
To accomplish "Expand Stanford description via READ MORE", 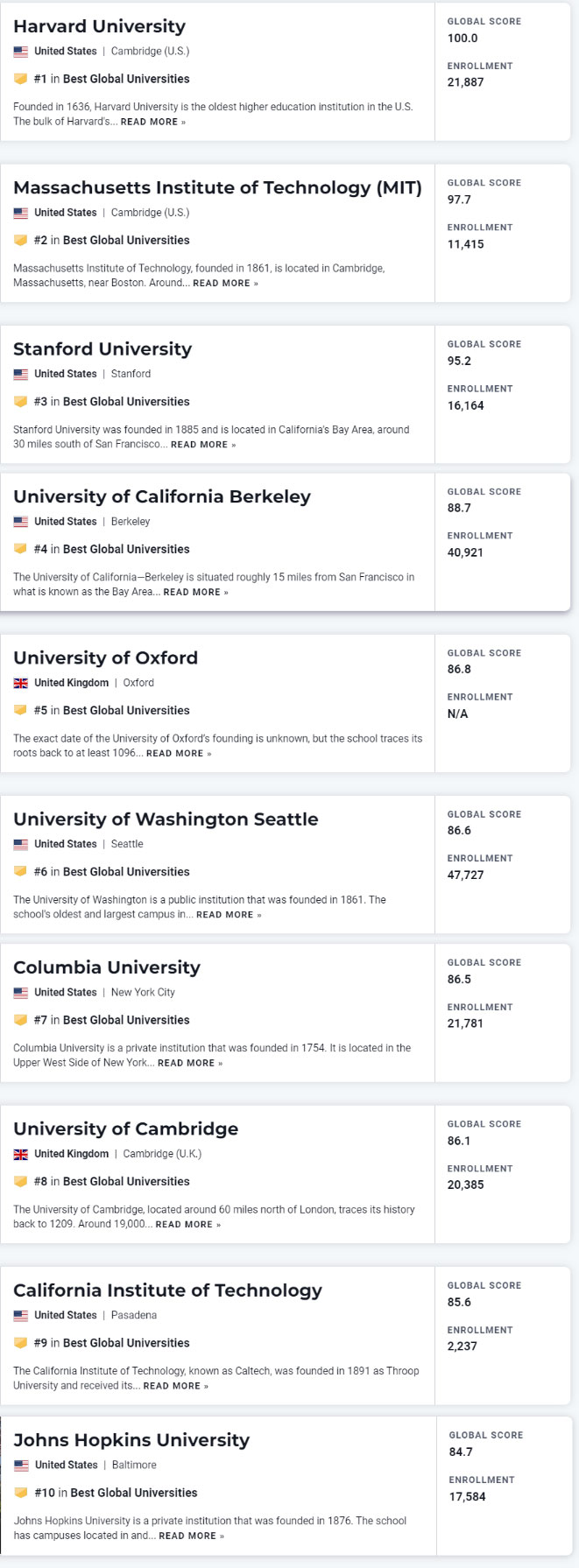I will click(203, 445).
